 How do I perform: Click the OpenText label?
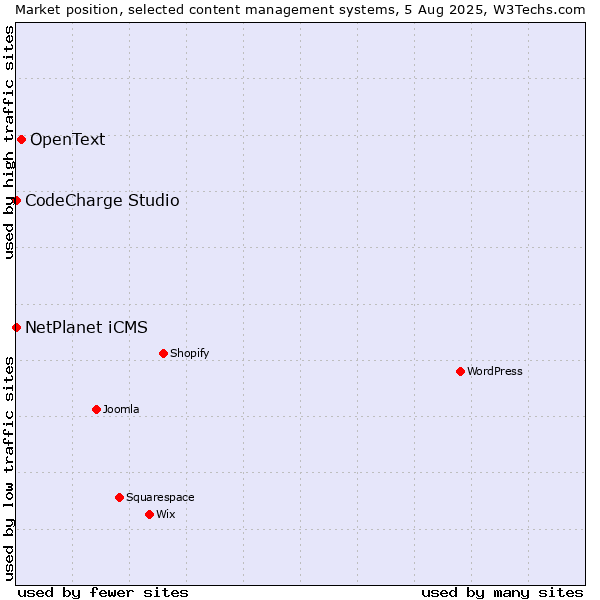click(x=68, y=140)
